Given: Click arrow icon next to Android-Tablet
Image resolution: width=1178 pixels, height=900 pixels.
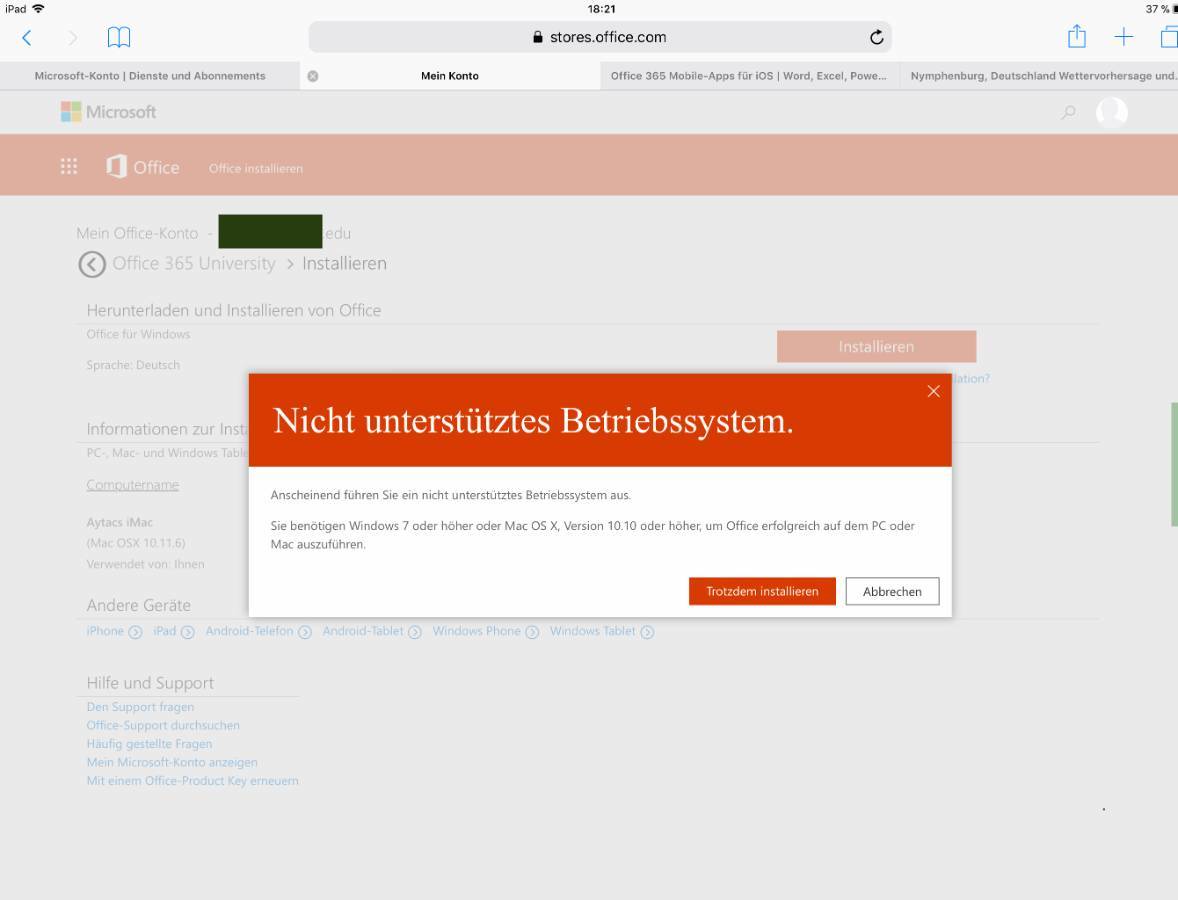Looking at the screenshot, I should click(x=415, y=633).
